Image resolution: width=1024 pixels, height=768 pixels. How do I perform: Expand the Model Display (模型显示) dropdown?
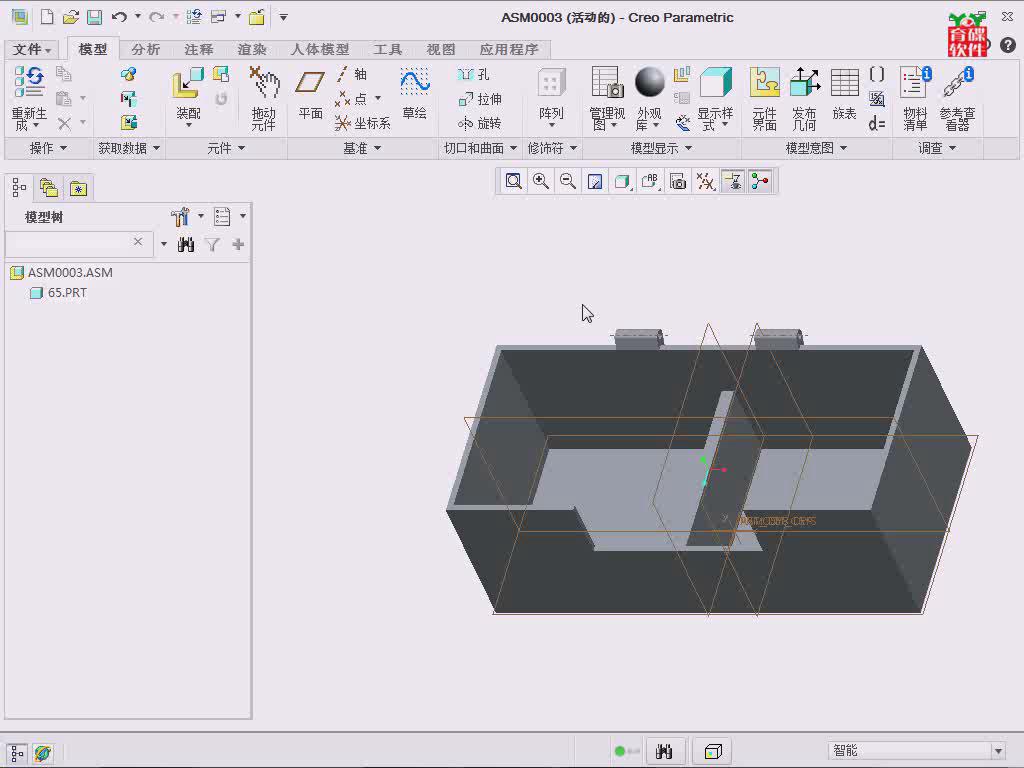662,148
